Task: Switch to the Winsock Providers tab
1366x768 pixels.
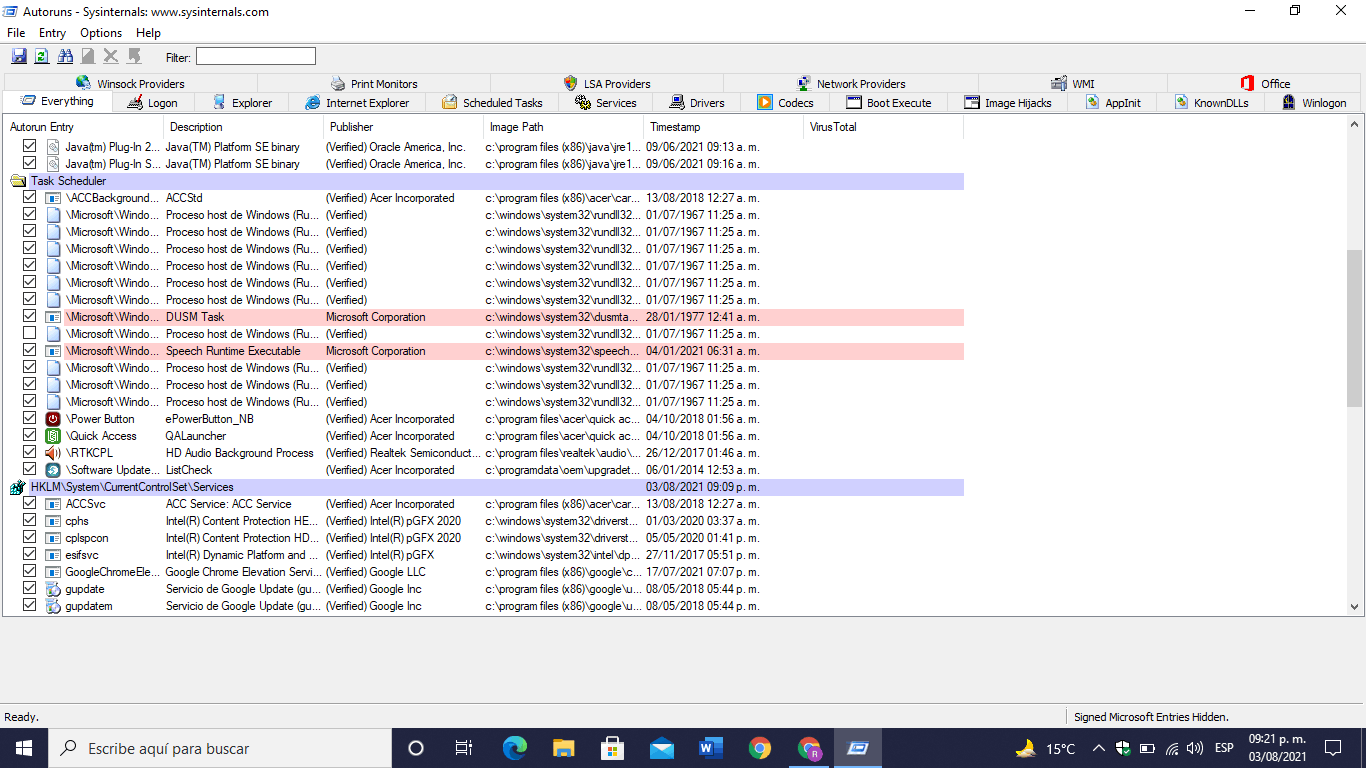Action: (x=130, y=84)
